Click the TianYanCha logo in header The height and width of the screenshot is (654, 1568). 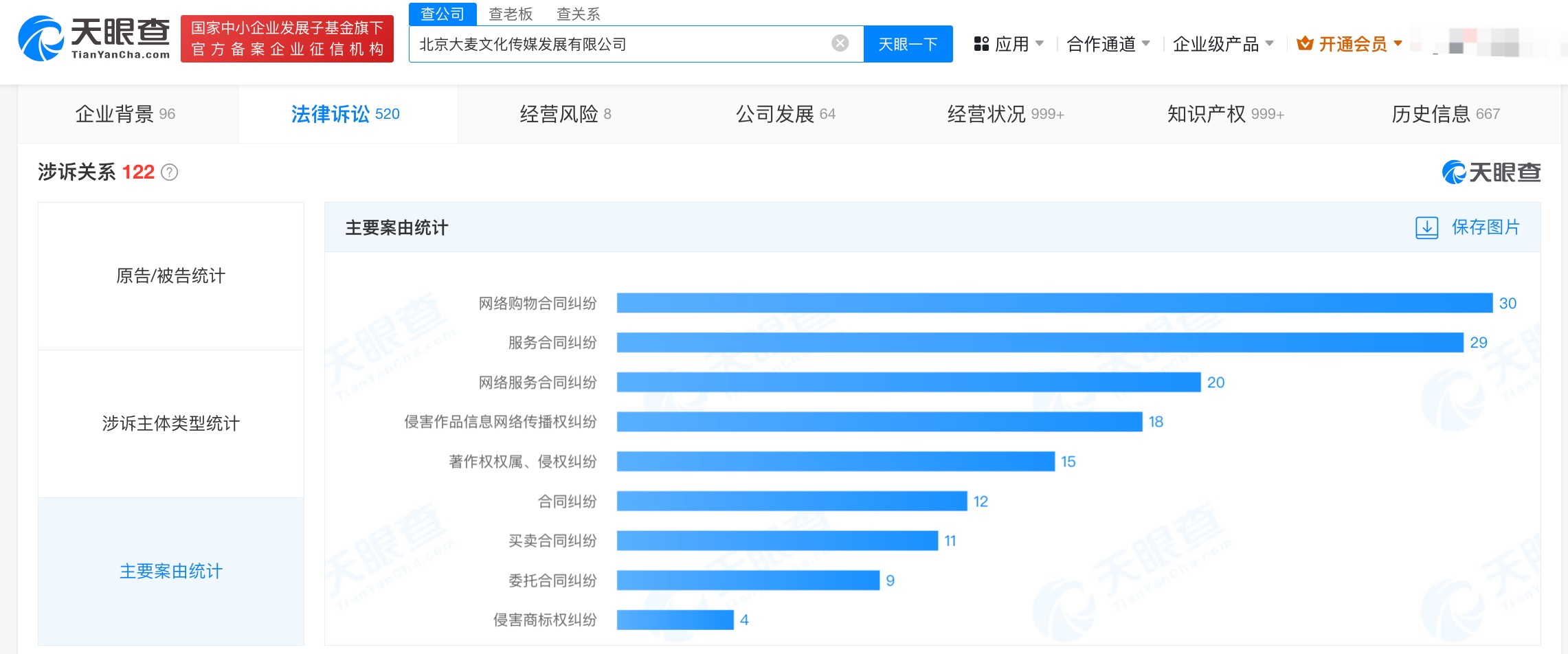point(94,38)
